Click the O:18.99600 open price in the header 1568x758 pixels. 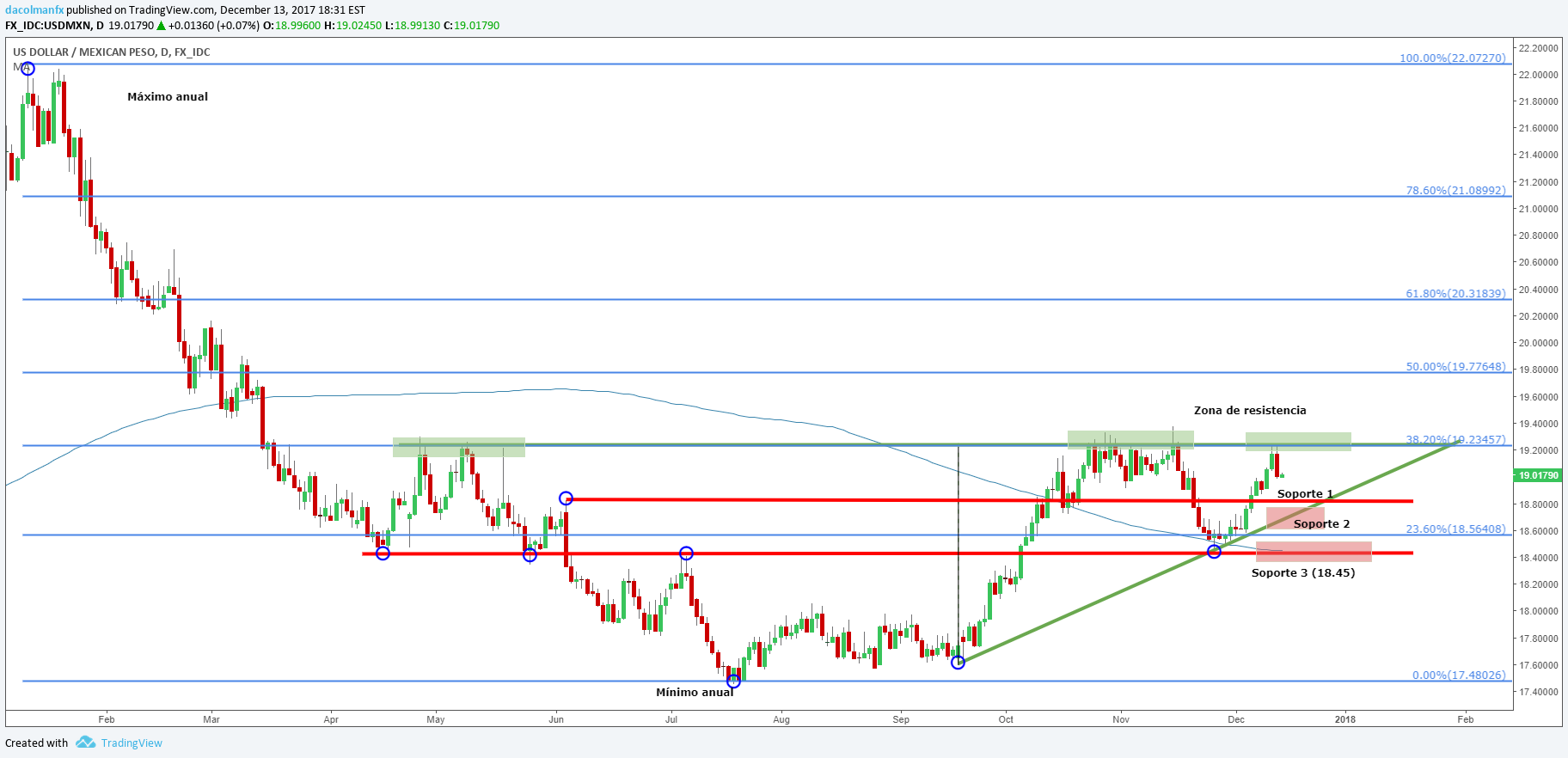pyautogui.click(x=291, y=26)
